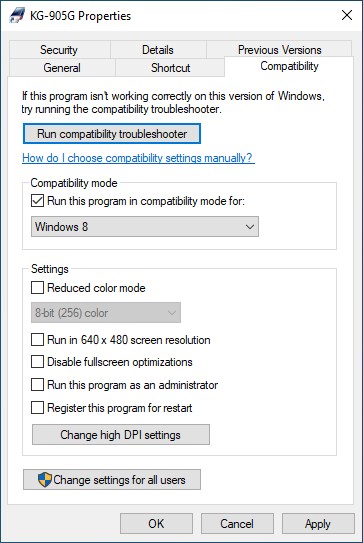Open the Details tab

point(158,50)
